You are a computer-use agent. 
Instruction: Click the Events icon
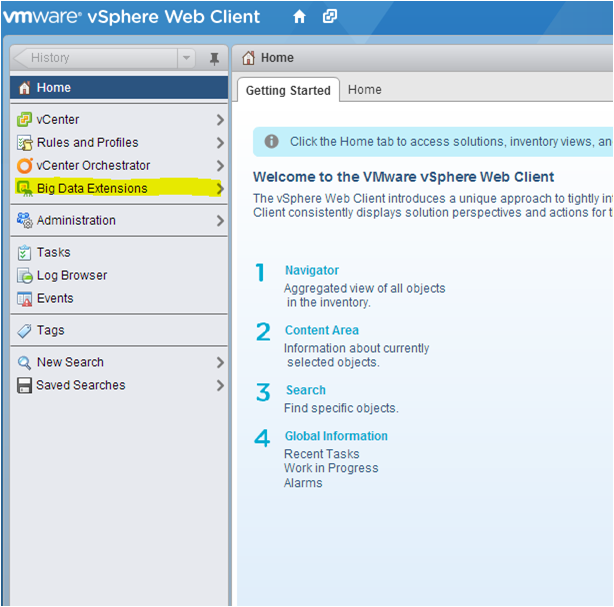point(24,298)
